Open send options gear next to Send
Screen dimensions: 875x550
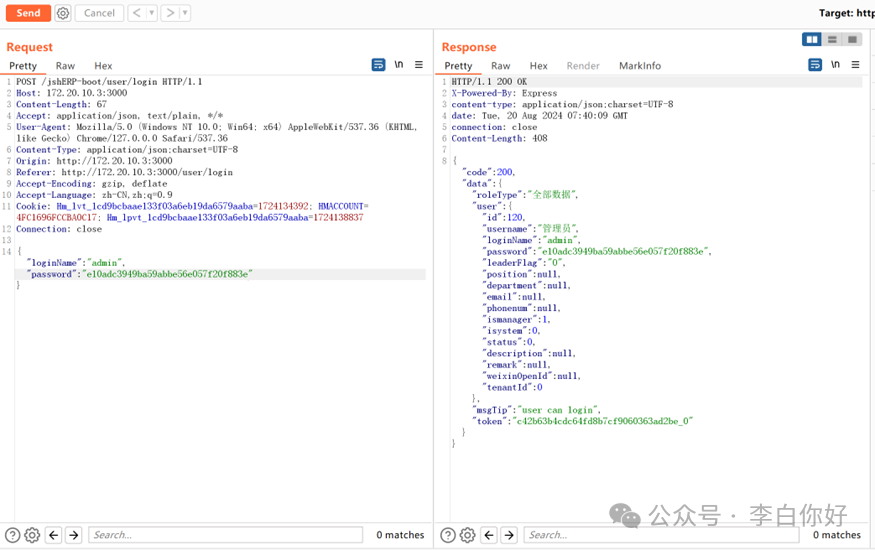pyautogui.click(x=63, y=13)
